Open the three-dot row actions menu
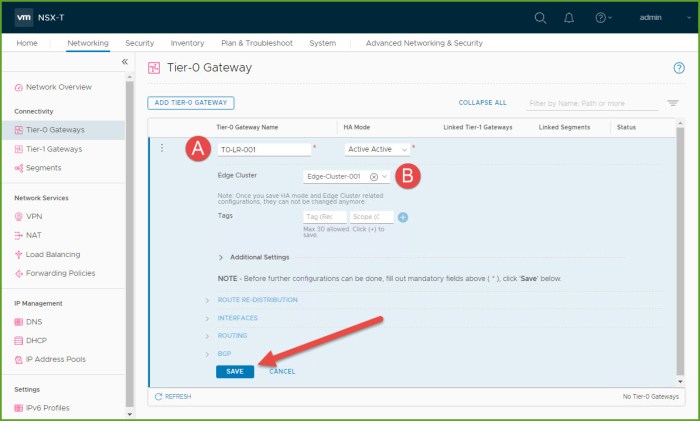This screenshot has height=421, width=700. click(x=162, y=148)
